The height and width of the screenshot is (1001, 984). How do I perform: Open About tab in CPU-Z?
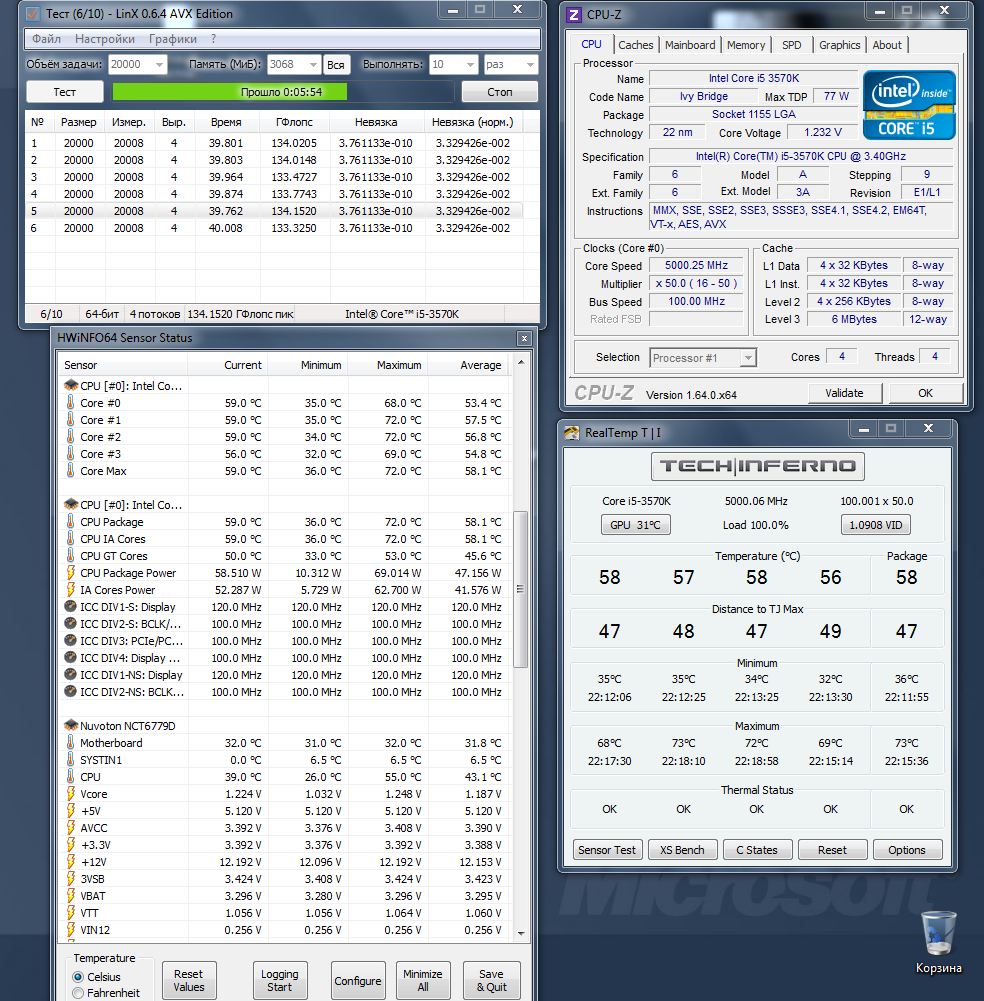coord(887,45)
